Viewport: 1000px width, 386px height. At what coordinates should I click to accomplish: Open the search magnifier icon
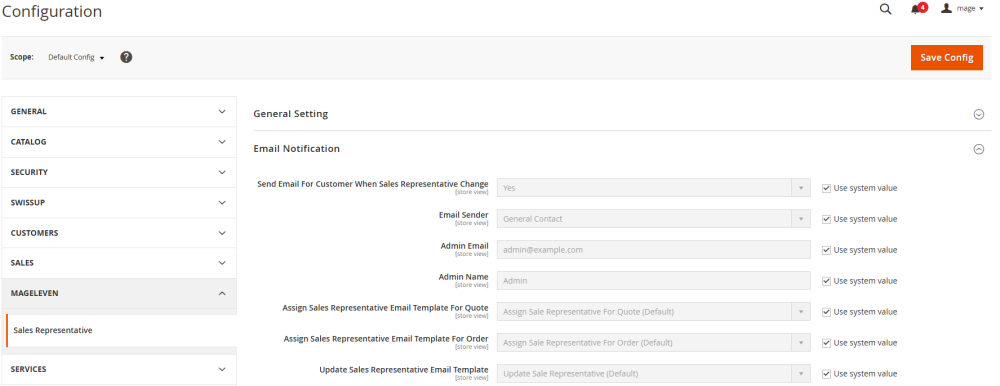coord(885,9)
